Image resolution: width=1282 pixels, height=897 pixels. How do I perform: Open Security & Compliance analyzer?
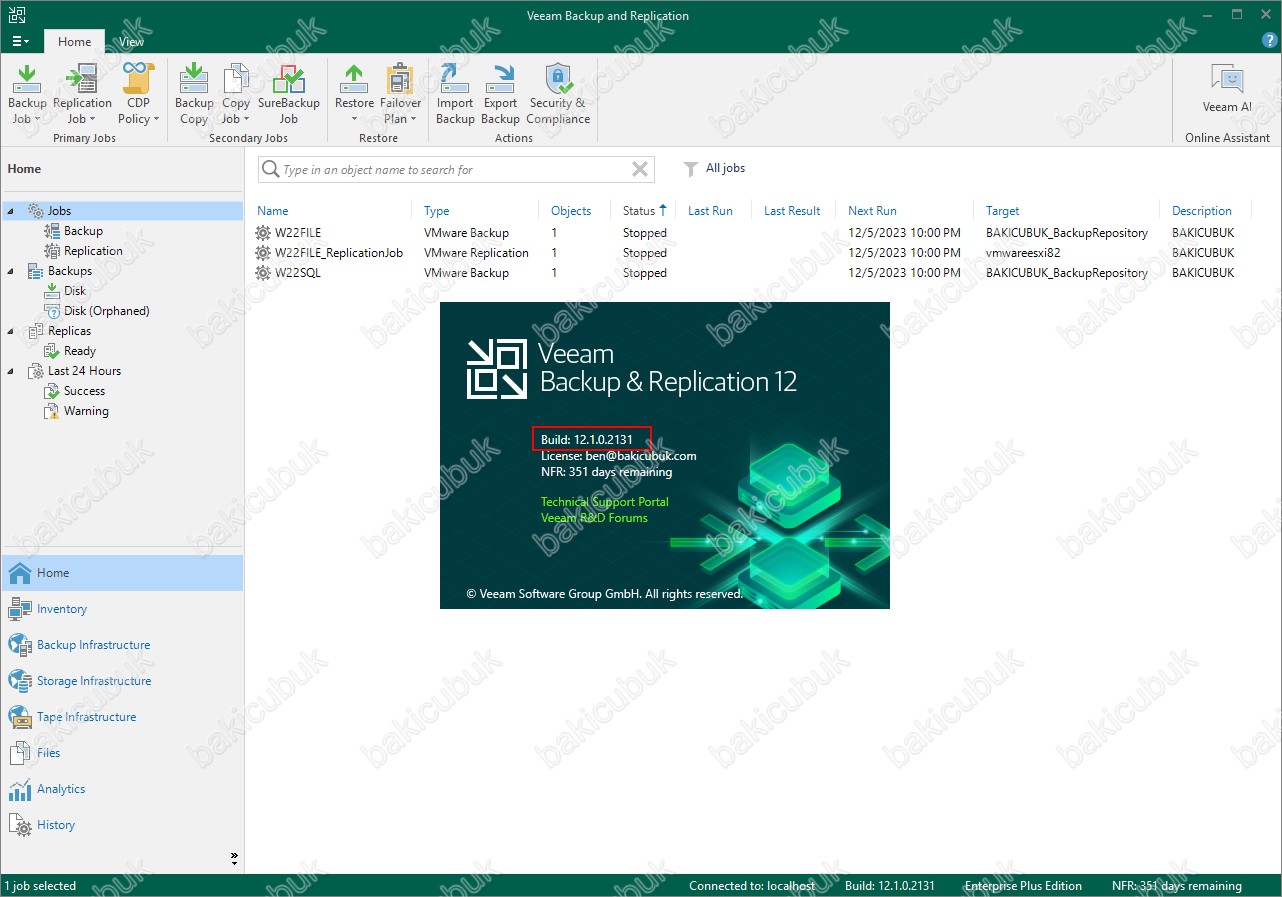(x=558, y=94)
